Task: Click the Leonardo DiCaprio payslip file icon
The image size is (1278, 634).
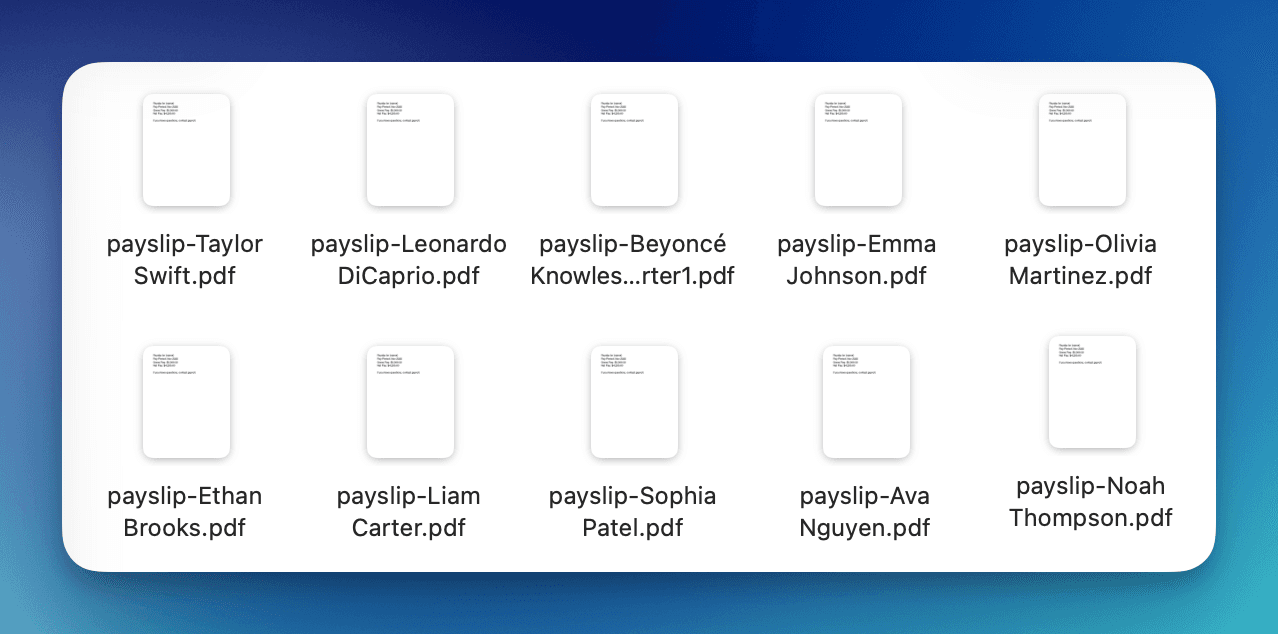Action: coord(410,150)
